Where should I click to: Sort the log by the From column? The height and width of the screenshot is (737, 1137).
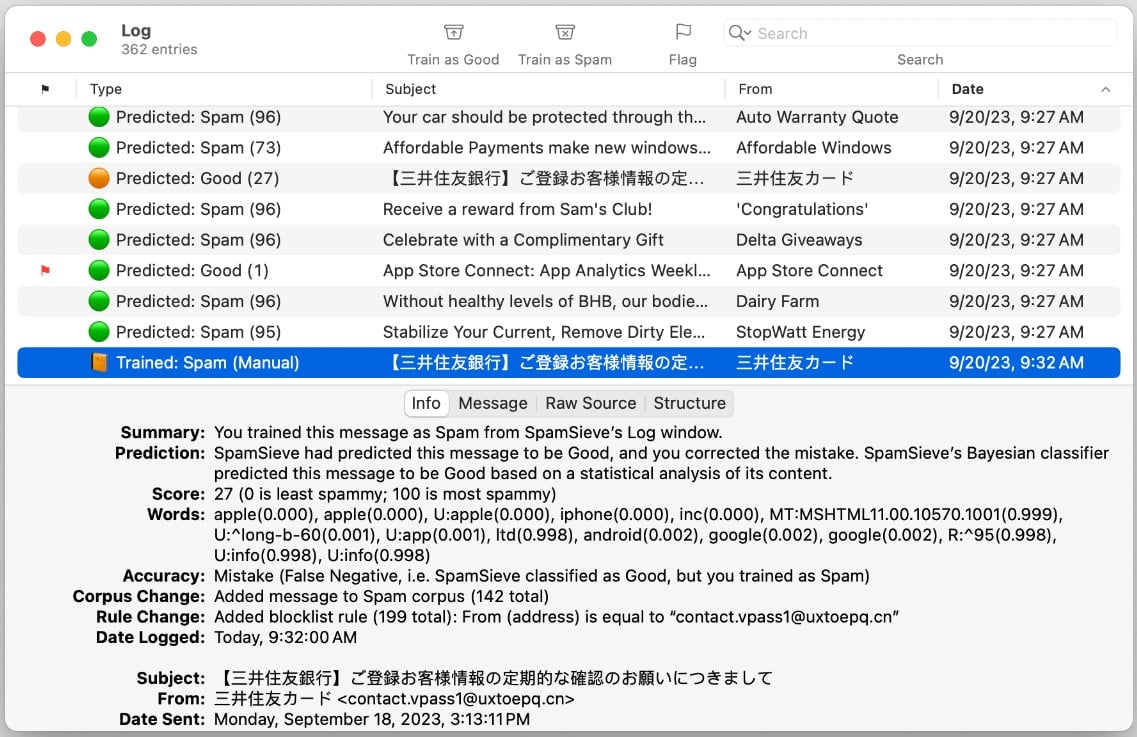coord(755,89)
